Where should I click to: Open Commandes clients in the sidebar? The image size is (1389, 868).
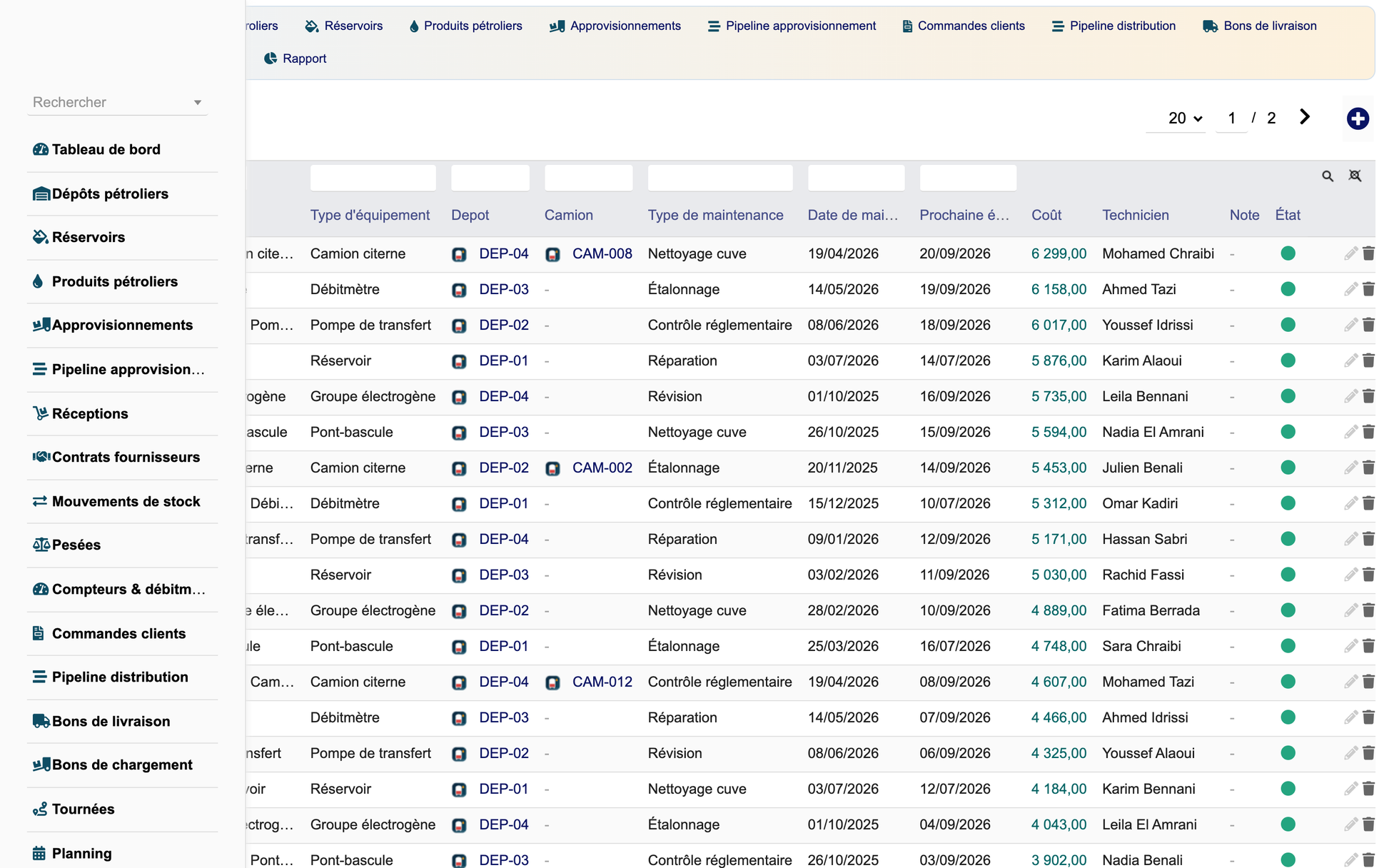(x=118, y=633)
